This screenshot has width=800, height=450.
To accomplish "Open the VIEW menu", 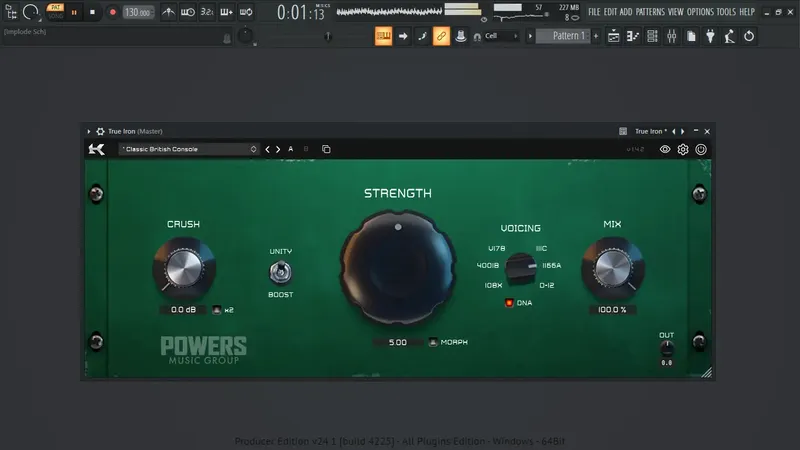I will pyautogui.click(x=676, y=12).
